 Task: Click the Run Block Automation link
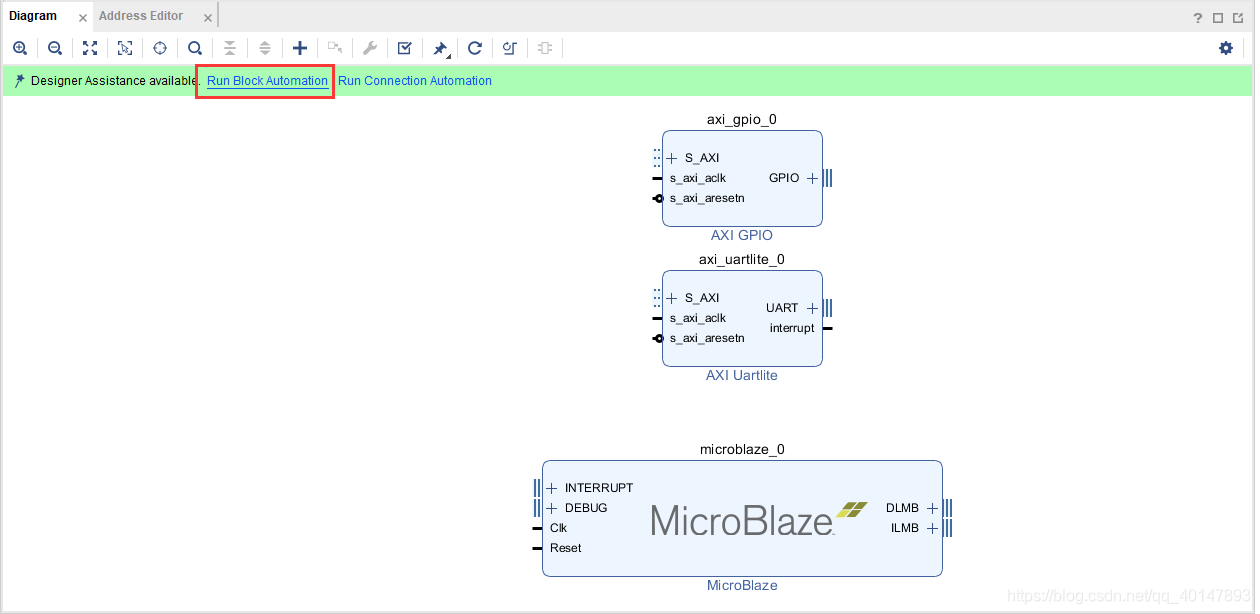pos(266,80)
